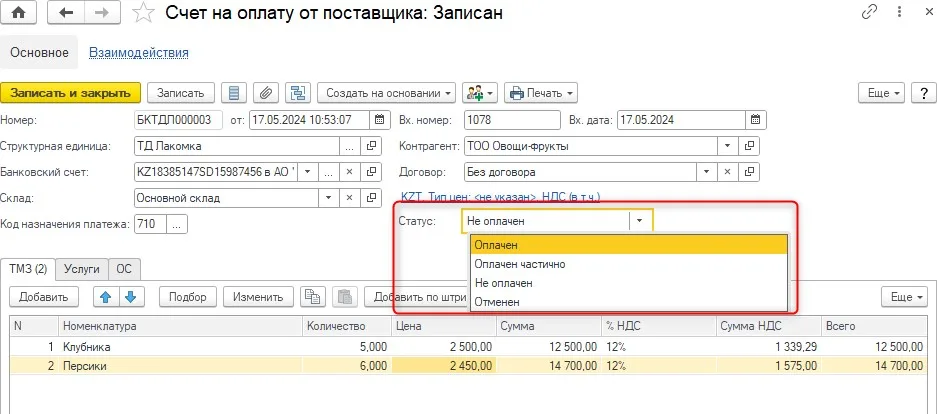This screenshot has width=937, height=414.
Task: Go to the home start page icon
Action: pyautogui.click(x=19, y=13)
